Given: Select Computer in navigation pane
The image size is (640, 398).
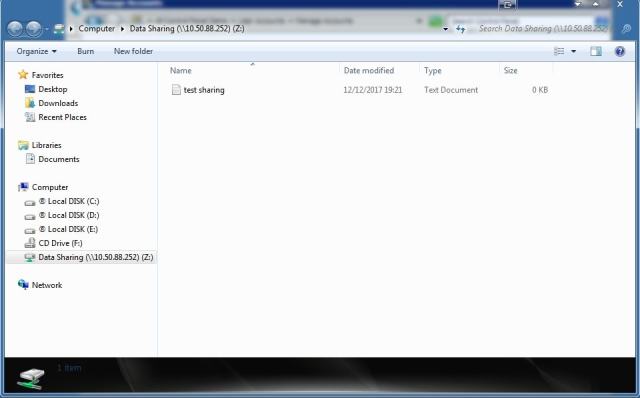Looking at the screenshot, I should pyautogui.click(x=50, y=187).
